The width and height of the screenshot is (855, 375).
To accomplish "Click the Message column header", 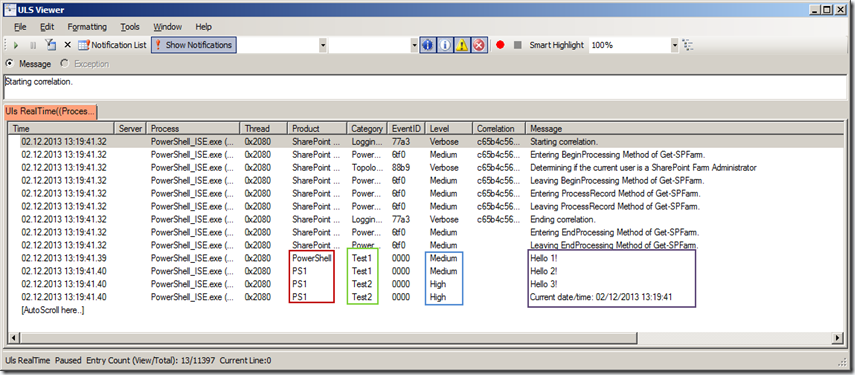I will click(685, 129).
